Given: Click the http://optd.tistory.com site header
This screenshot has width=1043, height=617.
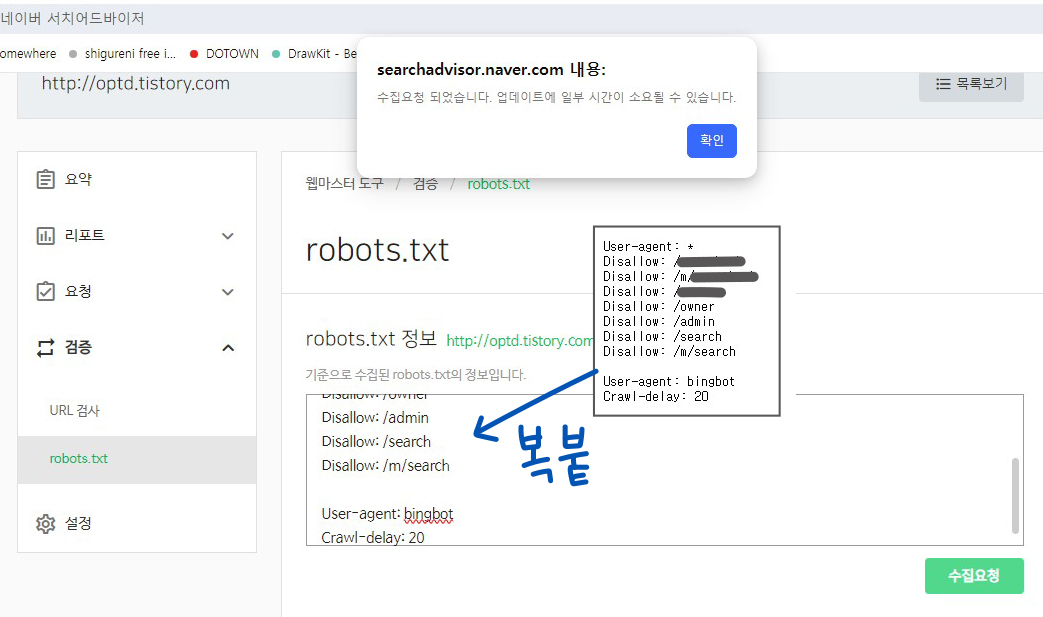Looking at the screenshot, I should (x=136, y=83).
